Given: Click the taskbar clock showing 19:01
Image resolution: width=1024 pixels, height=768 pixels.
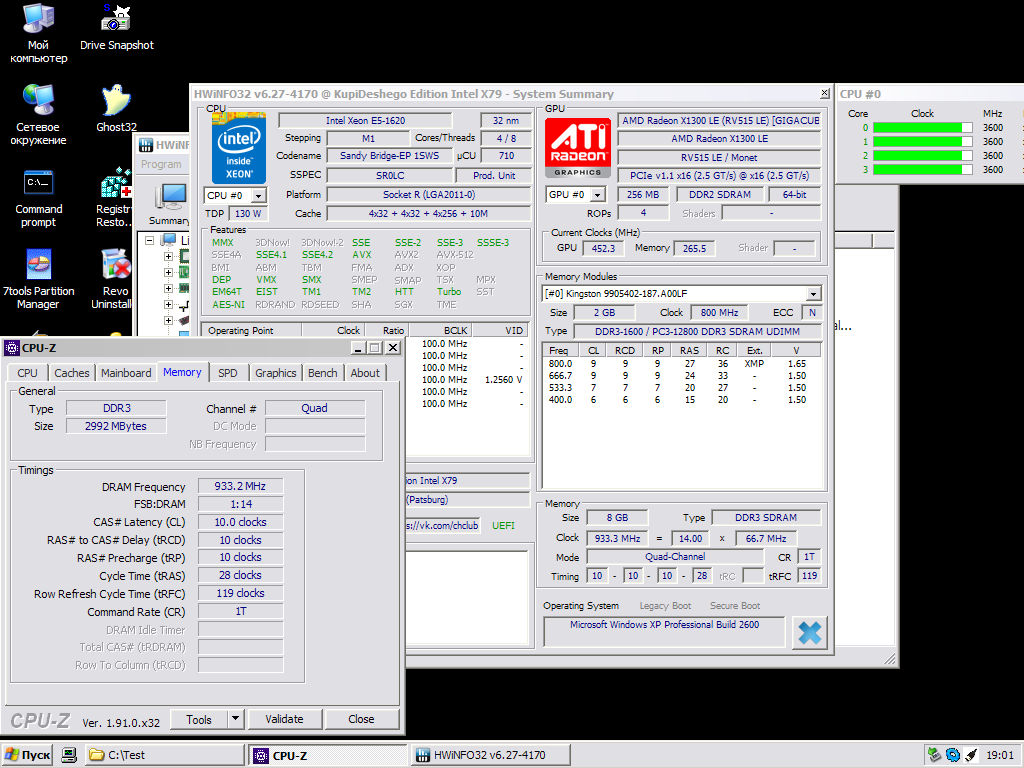Looking at the screenshot, I should coord(999,755).
